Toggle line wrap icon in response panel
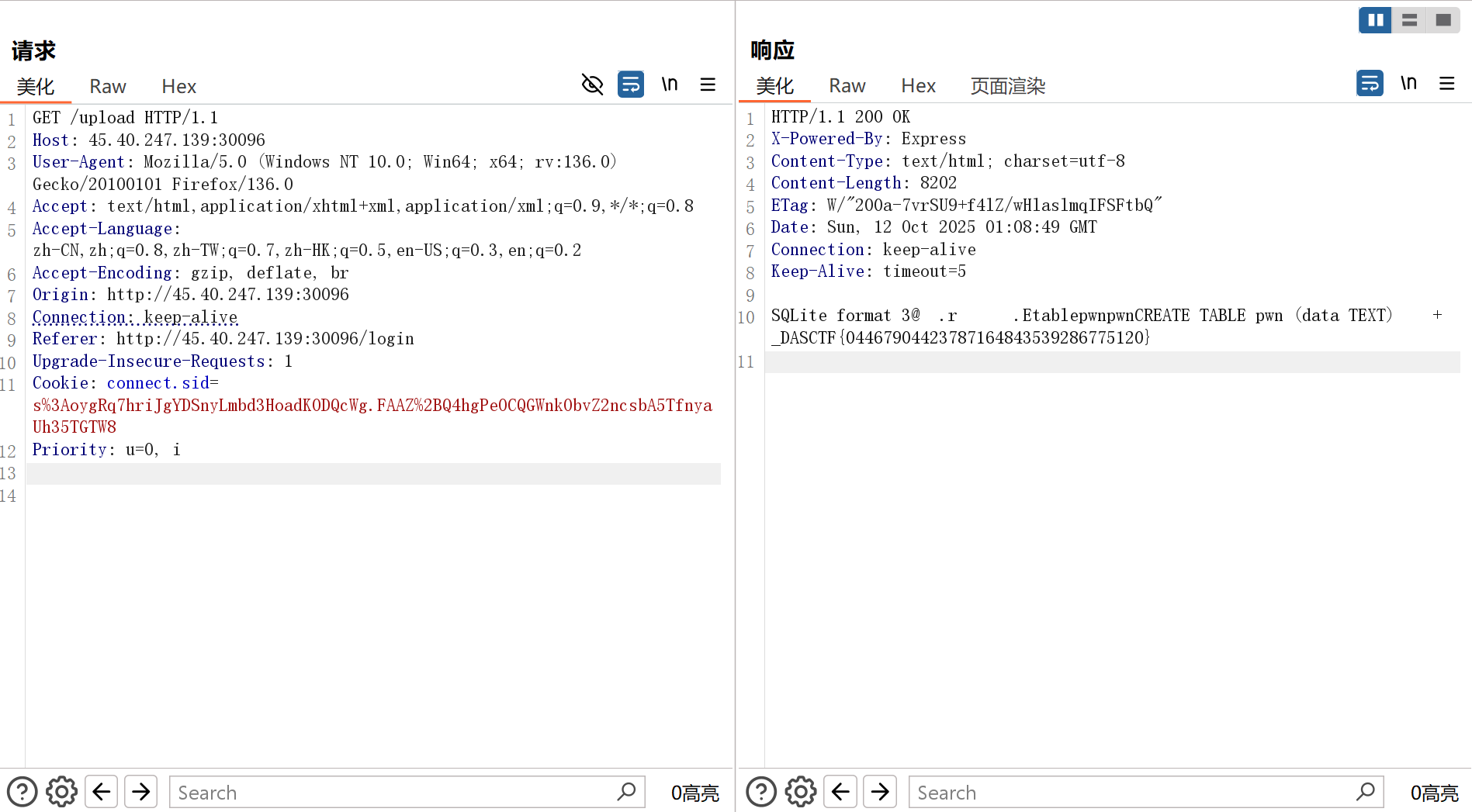Image resolution: width=1472 pixels, height=812 pixels. (x=1370, y=83)
